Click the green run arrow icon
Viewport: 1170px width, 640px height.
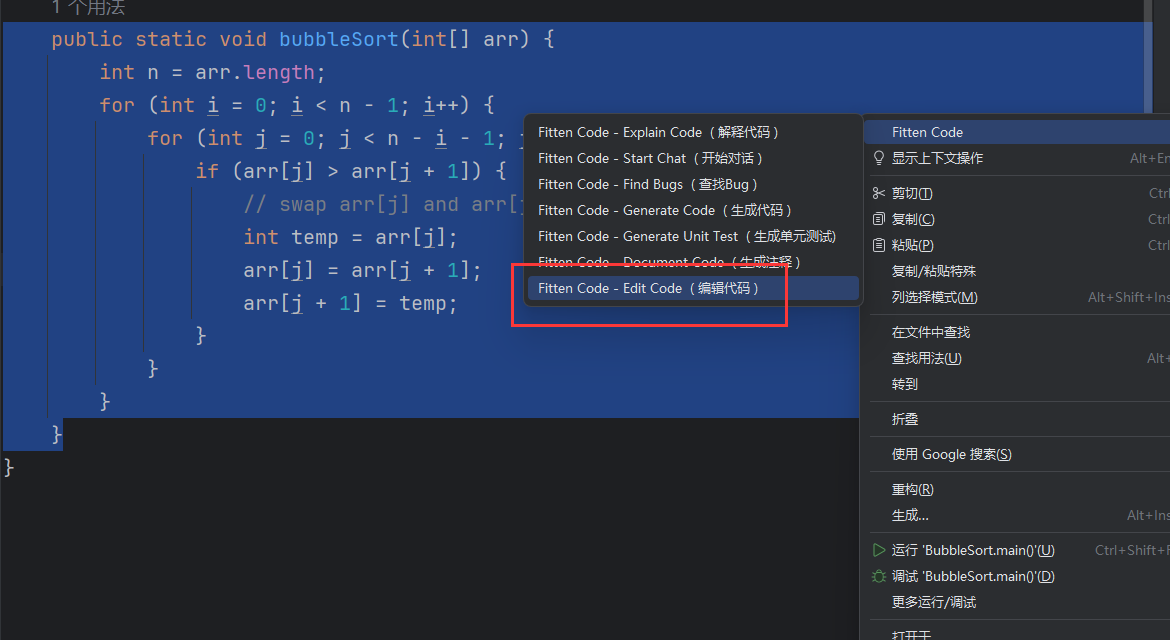[879, 550]
